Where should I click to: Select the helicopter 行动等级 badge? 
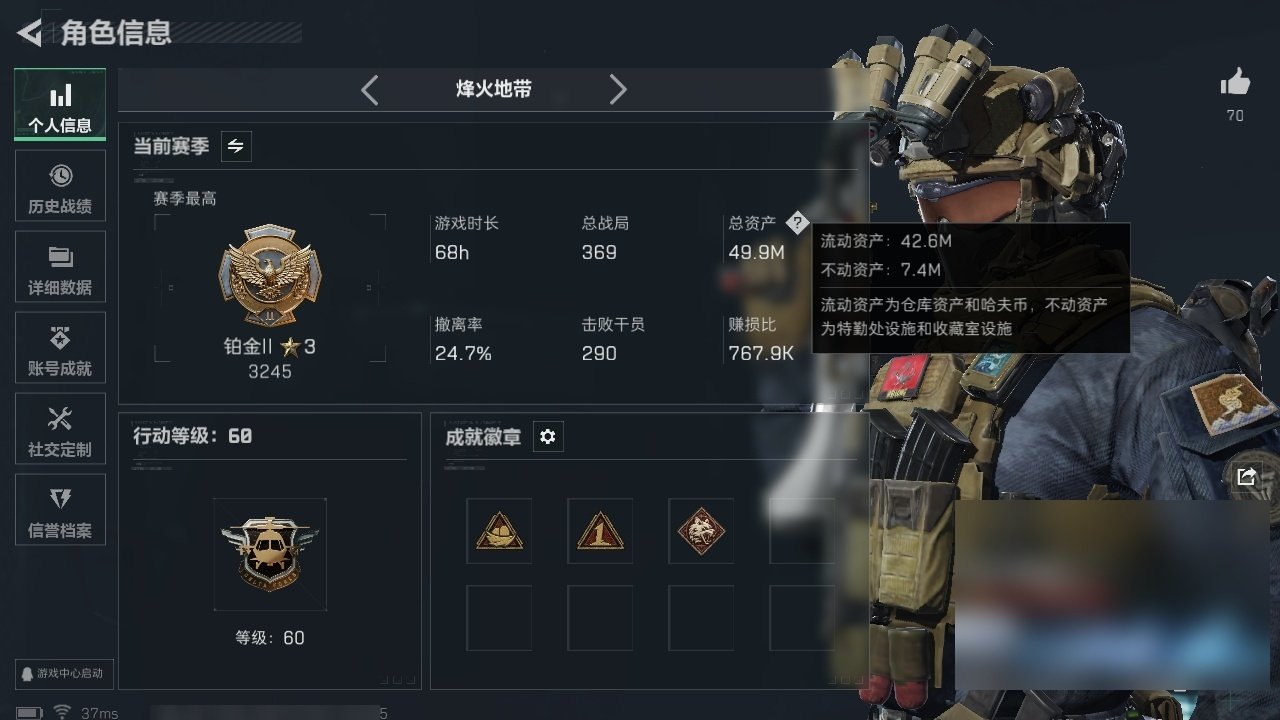(270, 554)
